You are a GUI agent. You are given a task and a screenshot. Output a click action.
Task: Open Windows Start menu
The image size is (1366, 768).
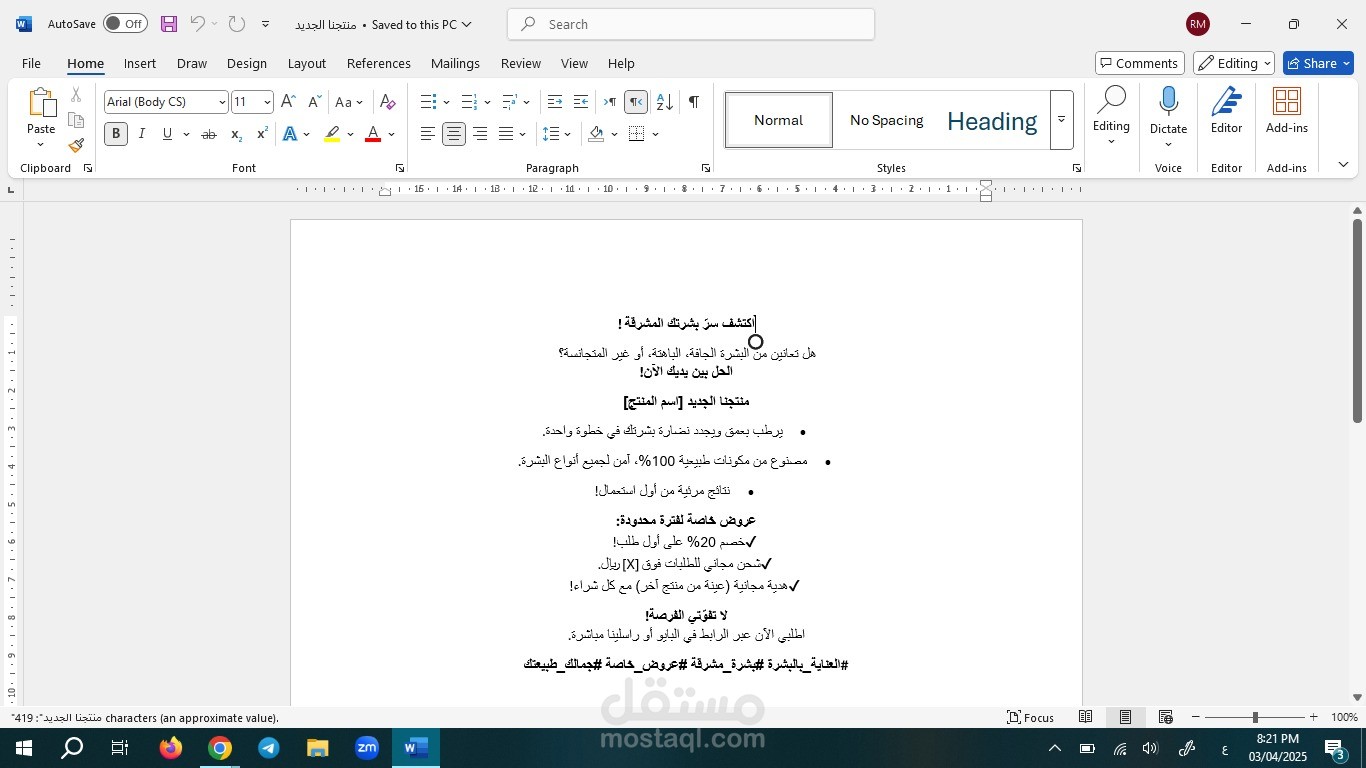click(x=23, y=748)
